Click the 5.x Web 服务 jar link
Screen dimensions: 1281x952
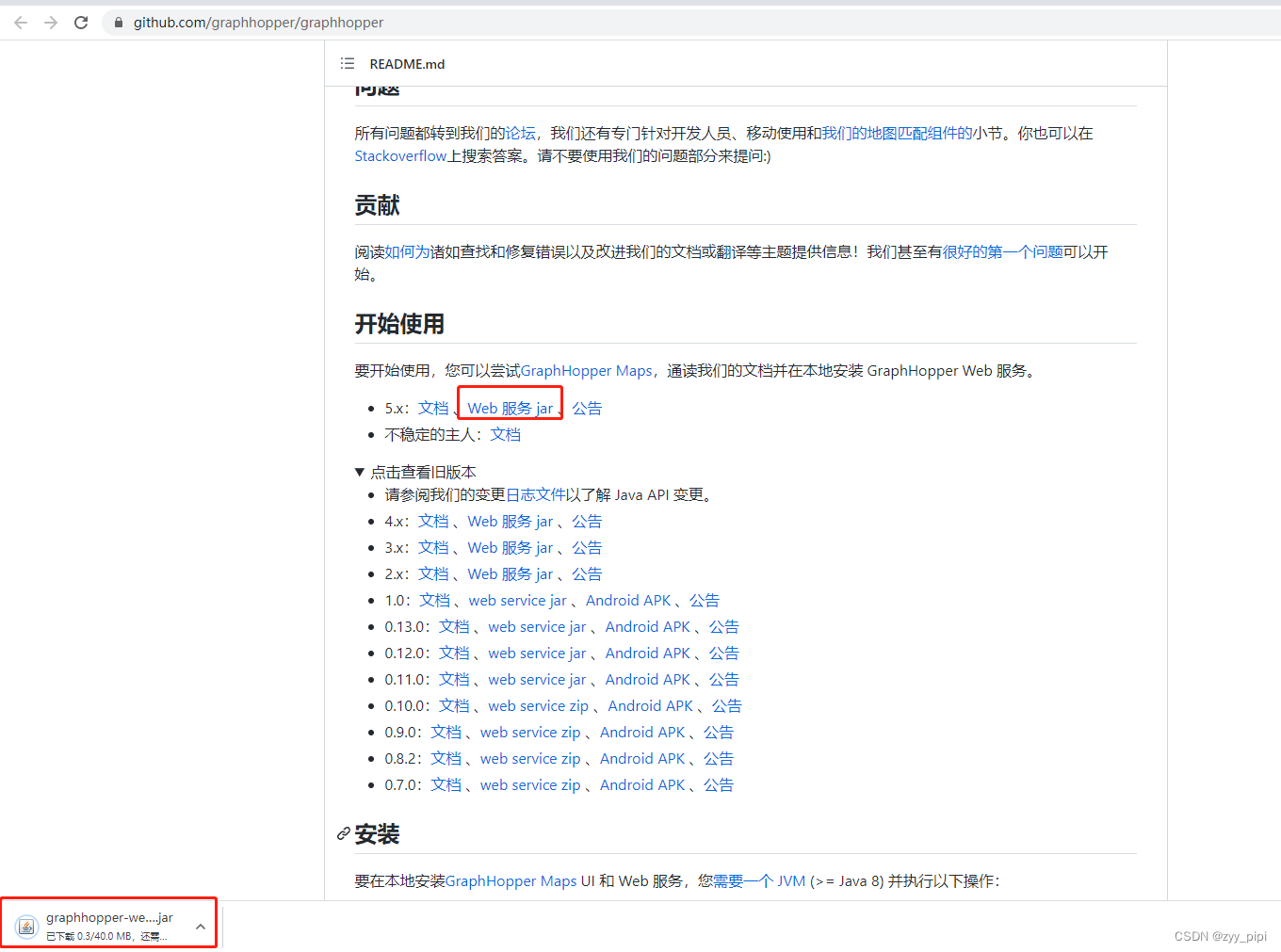pos(509,408)
